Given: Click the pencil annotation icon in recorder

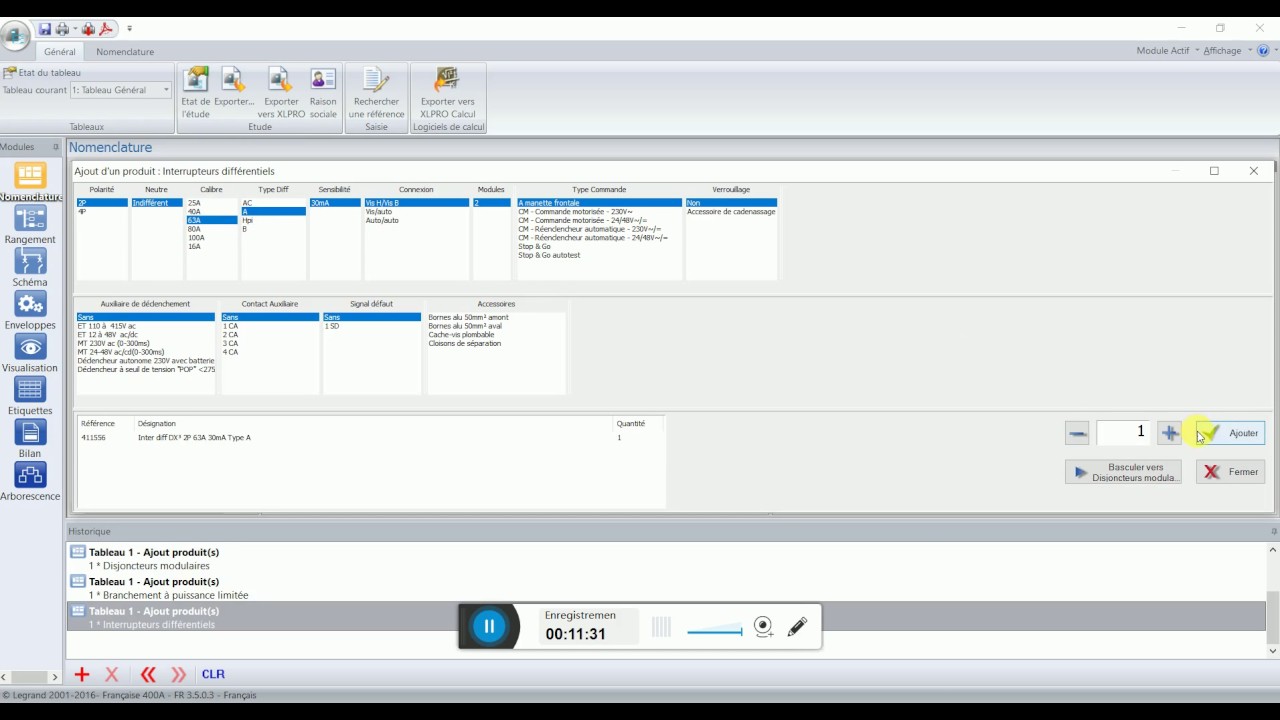Looking at the screenshot, I should [797, 627].
